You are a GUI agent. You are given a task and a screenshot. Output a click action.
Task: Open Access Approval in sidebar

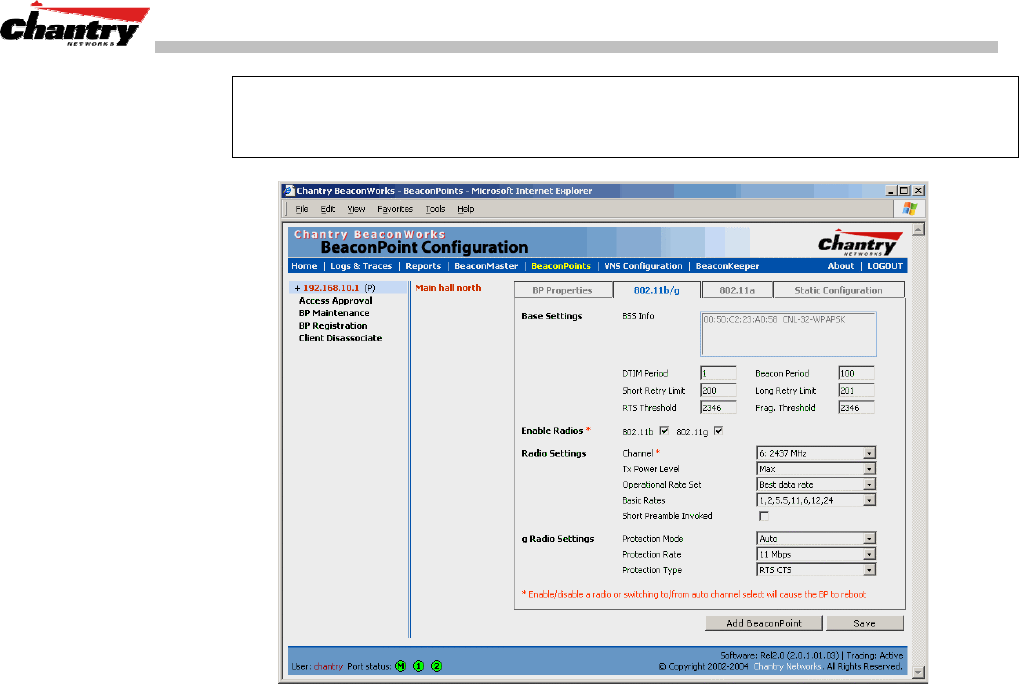tap(335, 301)
